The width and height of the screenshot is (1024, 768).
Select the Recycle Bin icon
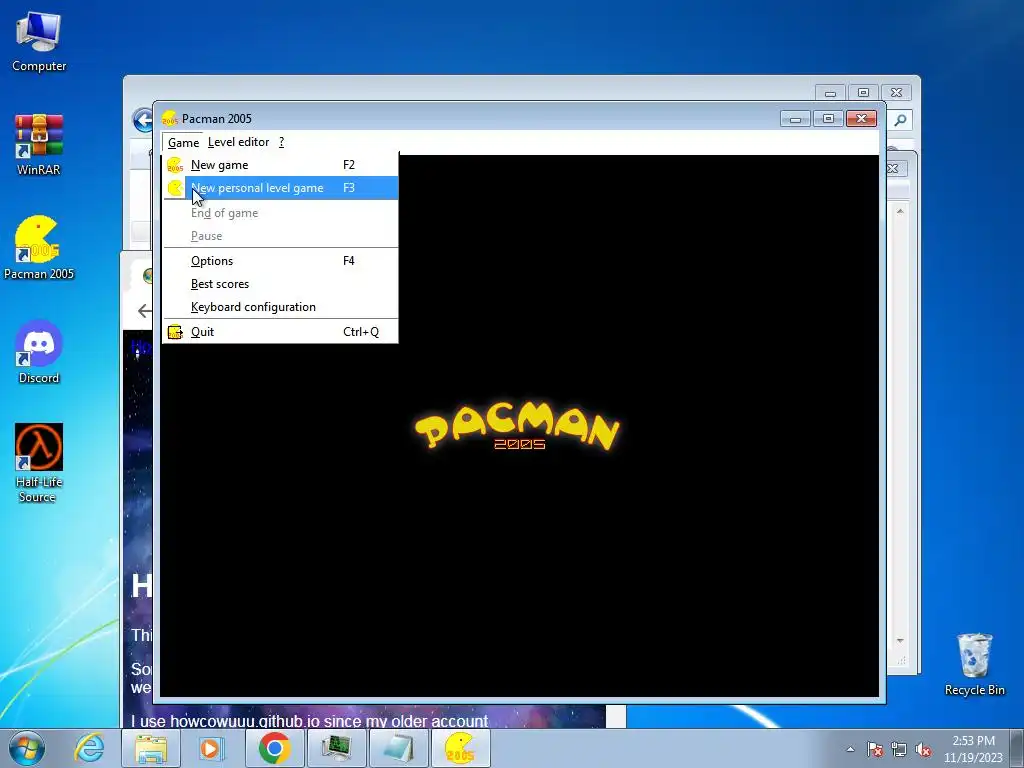974,664
